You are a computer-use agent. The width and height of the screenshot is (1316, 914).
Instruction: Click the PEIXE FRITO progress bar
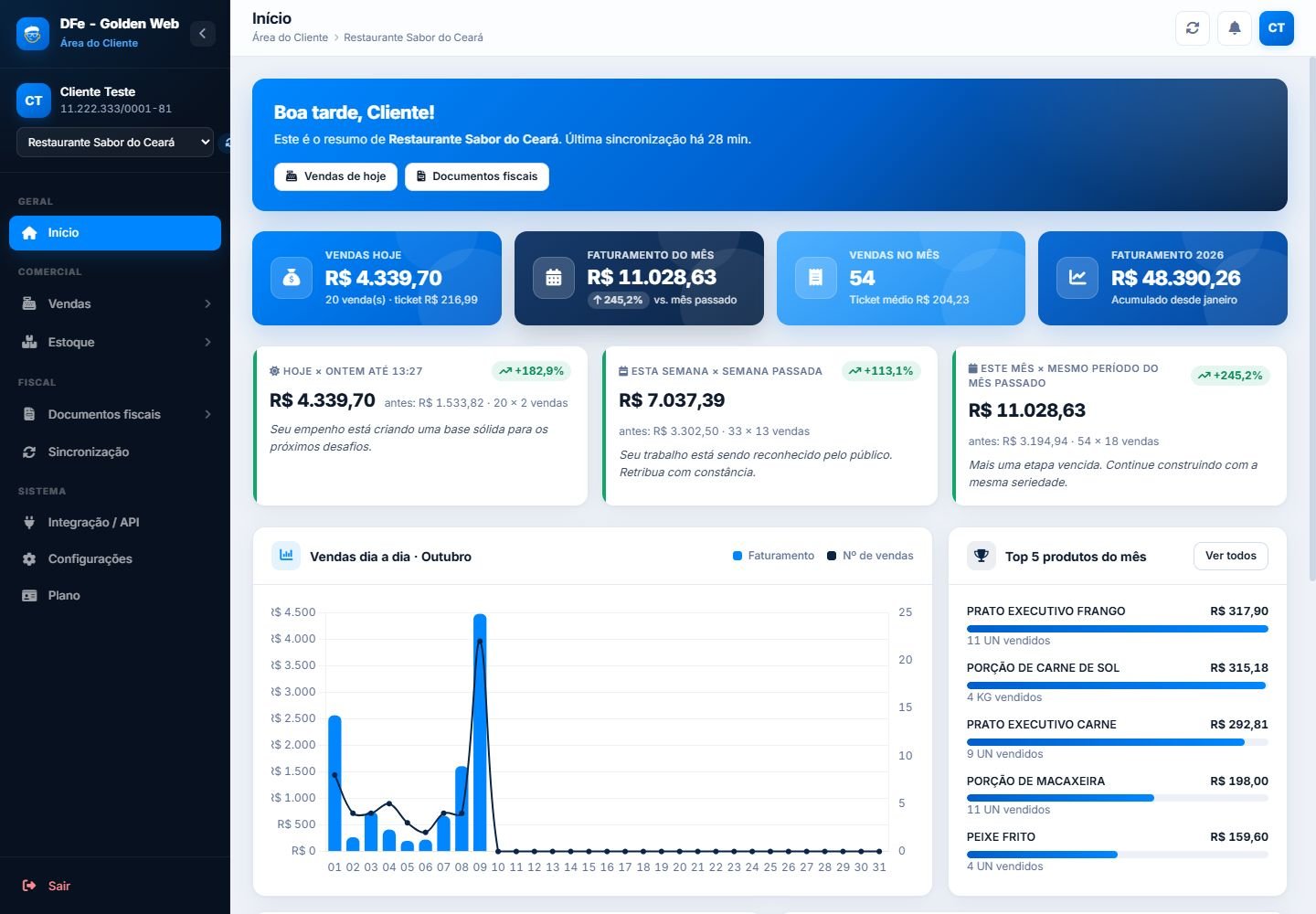1118,855
